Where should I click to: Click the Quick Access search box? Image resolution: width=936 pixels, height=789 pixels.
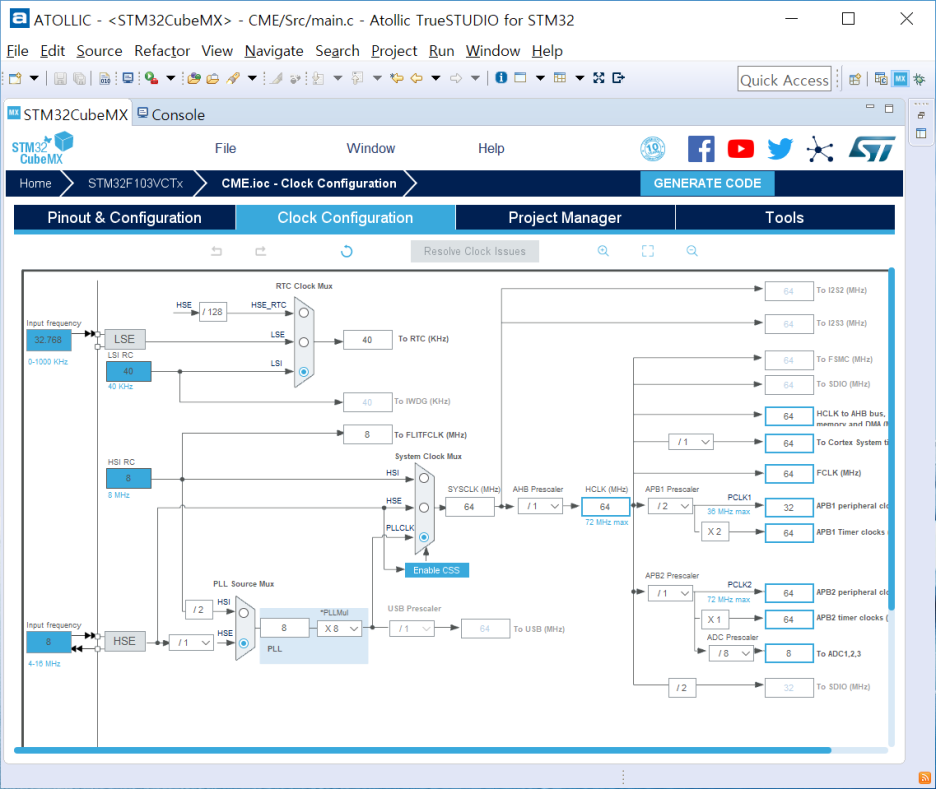click(x=784, y=79)
